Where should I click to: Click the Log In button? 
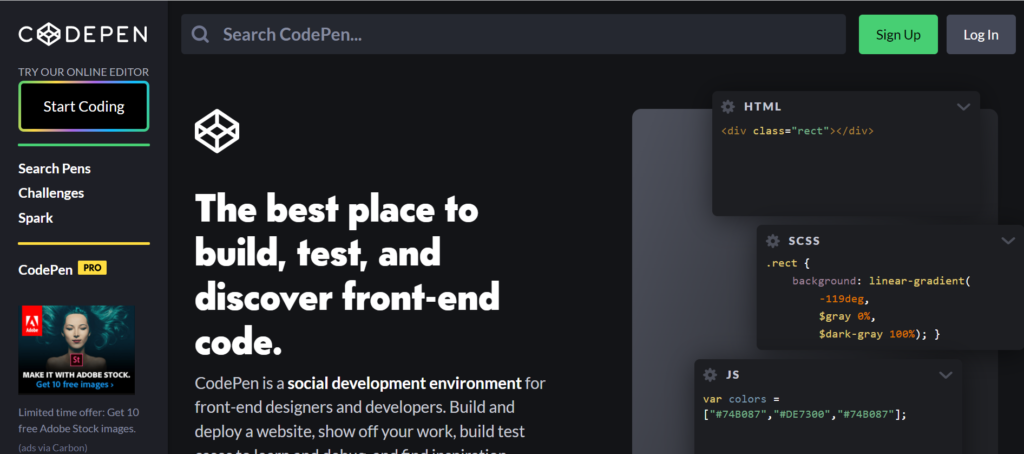tap(981, 35)
